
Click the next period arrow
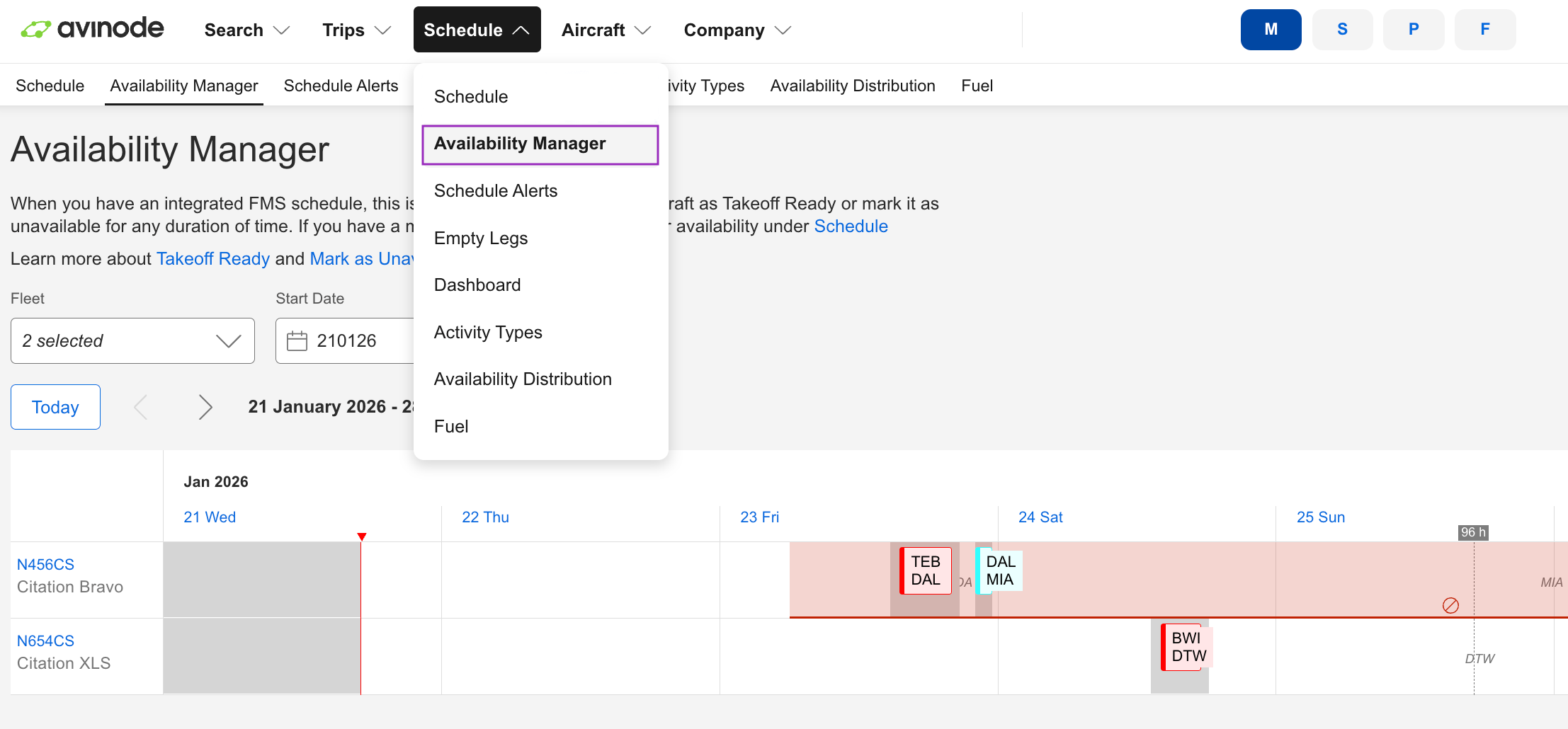pos(205,407)
